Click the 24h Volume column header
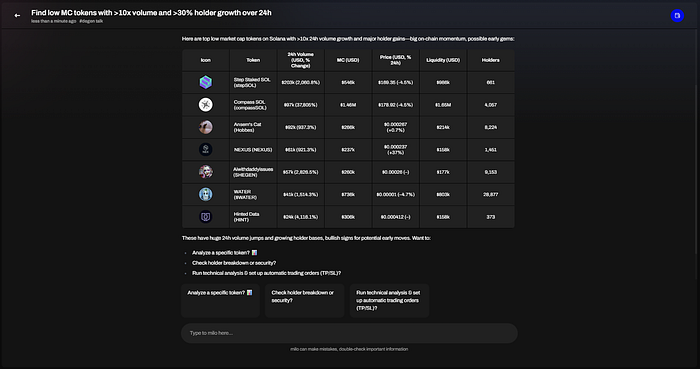Viewport: 700px width, 369px height. click(x=300, y=60)
